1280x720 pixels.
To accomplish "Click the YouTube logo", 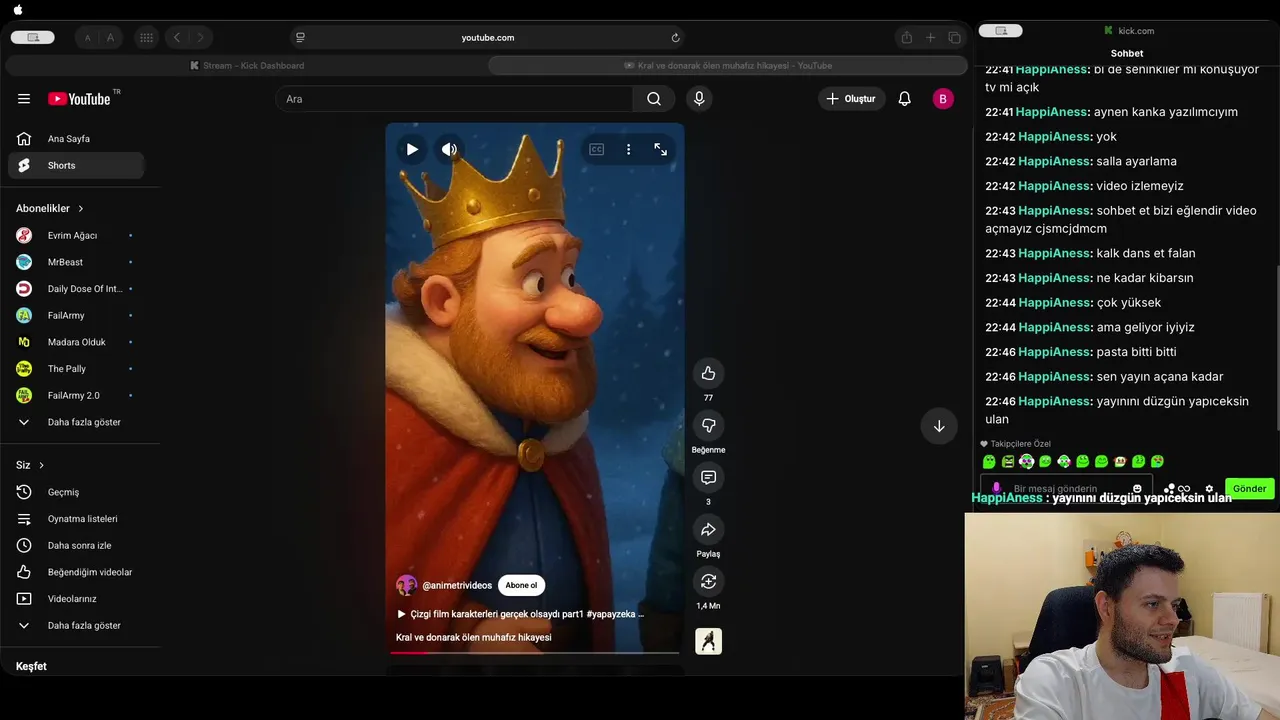I will [80, 99].
